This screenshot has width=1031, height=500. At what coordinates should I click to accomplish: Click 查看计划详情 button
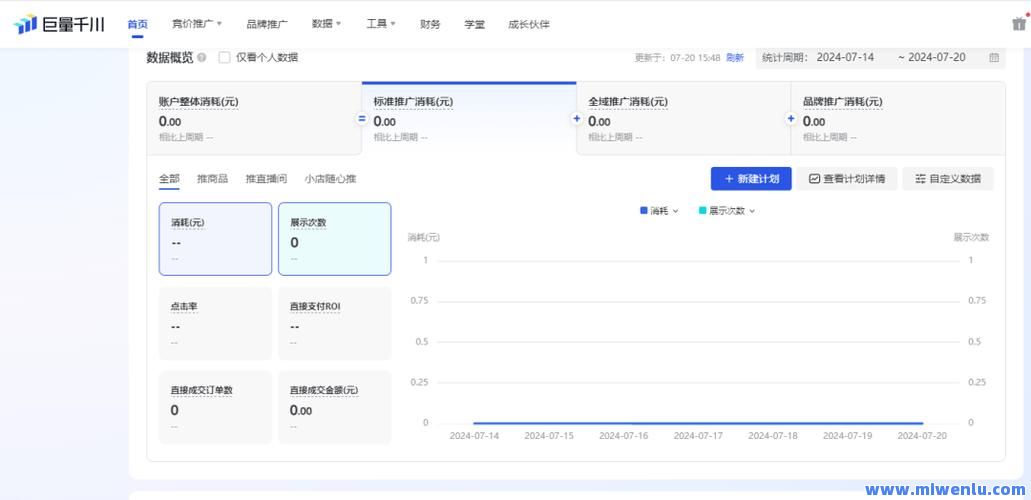coord(847,179)
